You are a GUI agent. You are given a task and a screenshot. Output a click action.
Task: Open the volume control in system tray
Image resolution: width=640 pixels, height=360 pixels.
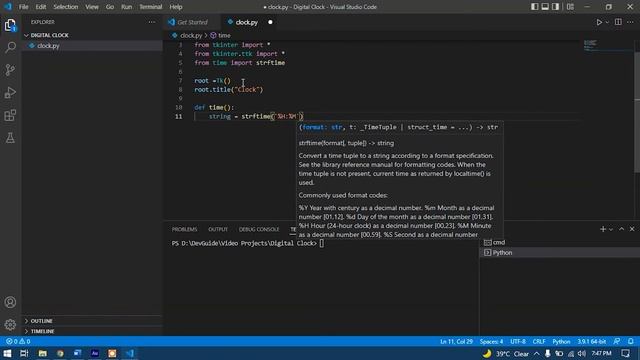[582, 353]
